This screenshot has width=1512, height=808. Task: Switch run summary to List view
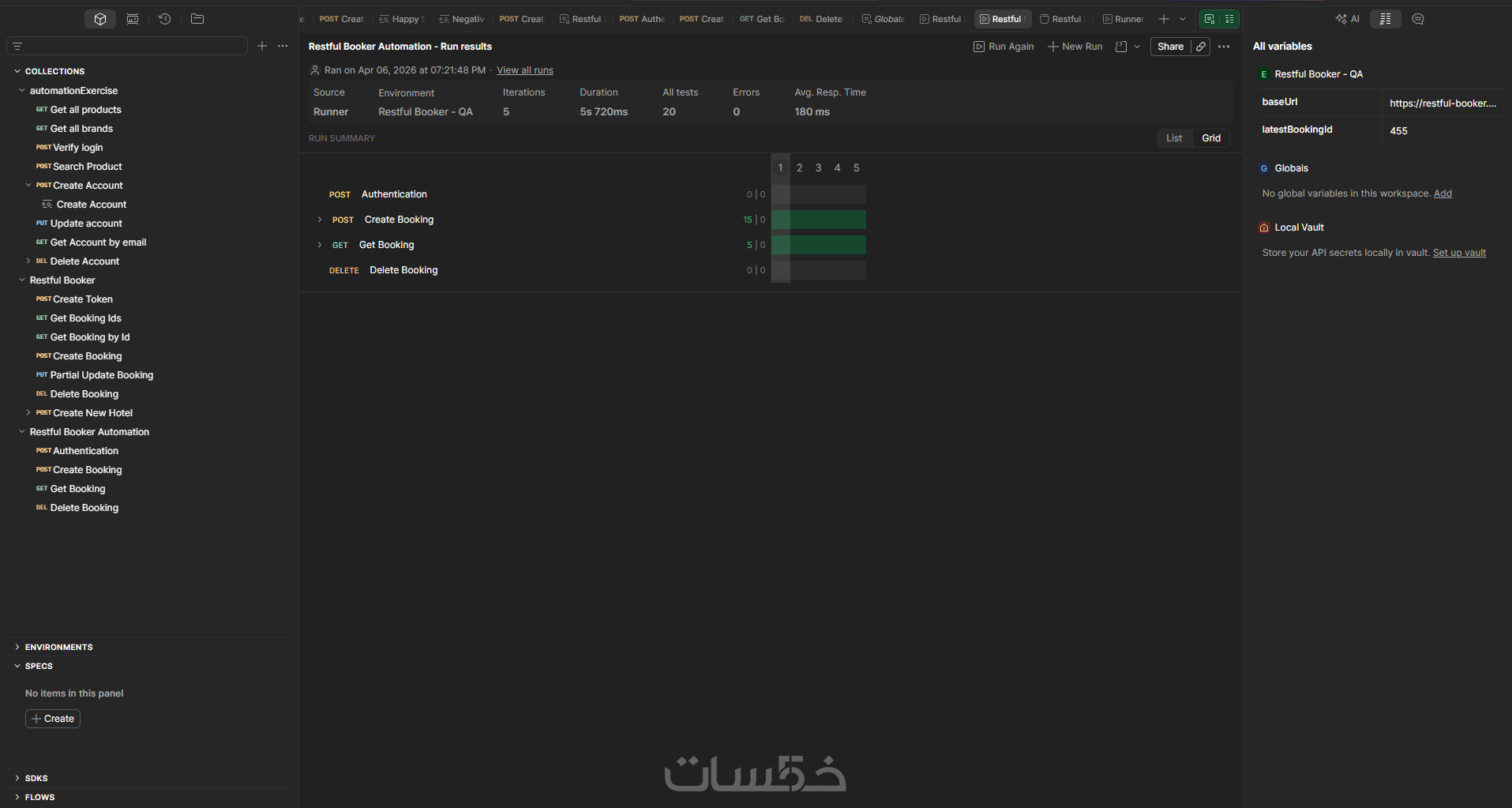pyautogui.click(x=1174, y=138)
